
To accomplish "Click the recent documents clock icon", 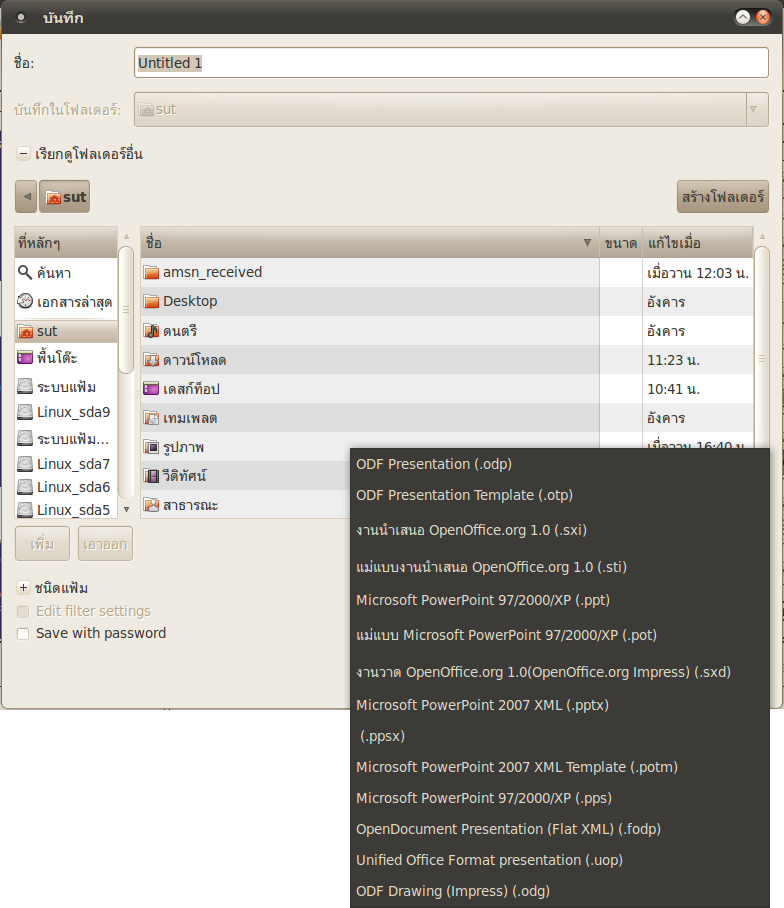I will [25, 301].
